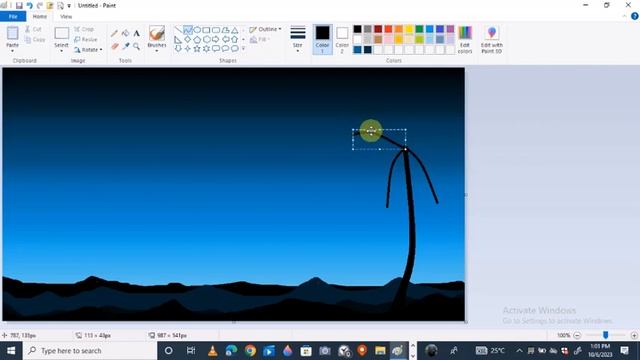Click the Paste button
Viewport: 640px width, 360px height.
point(12,36)
